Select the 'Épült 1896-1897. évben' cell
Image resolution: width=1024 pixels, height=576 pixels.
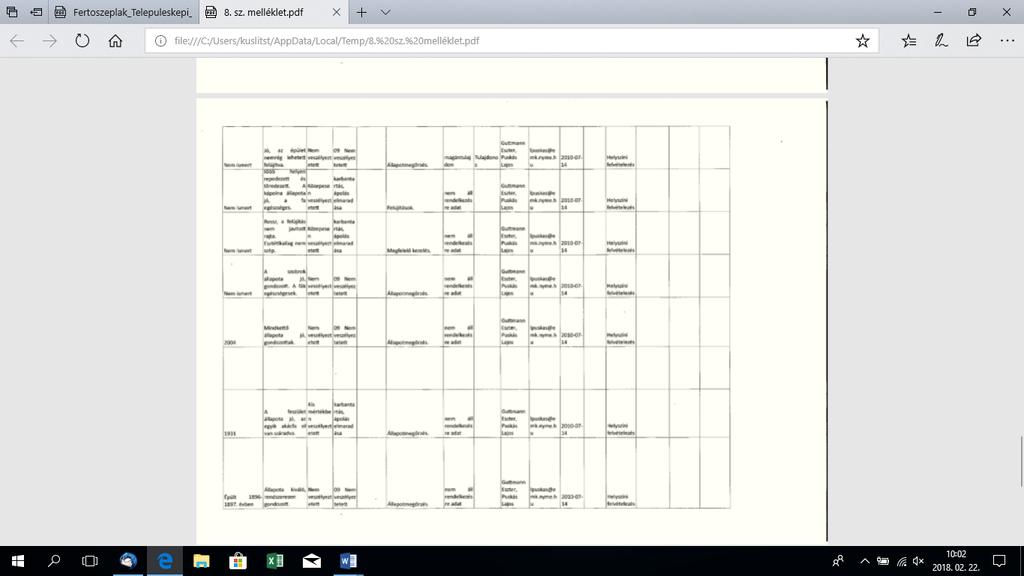(x=242, y=473)
